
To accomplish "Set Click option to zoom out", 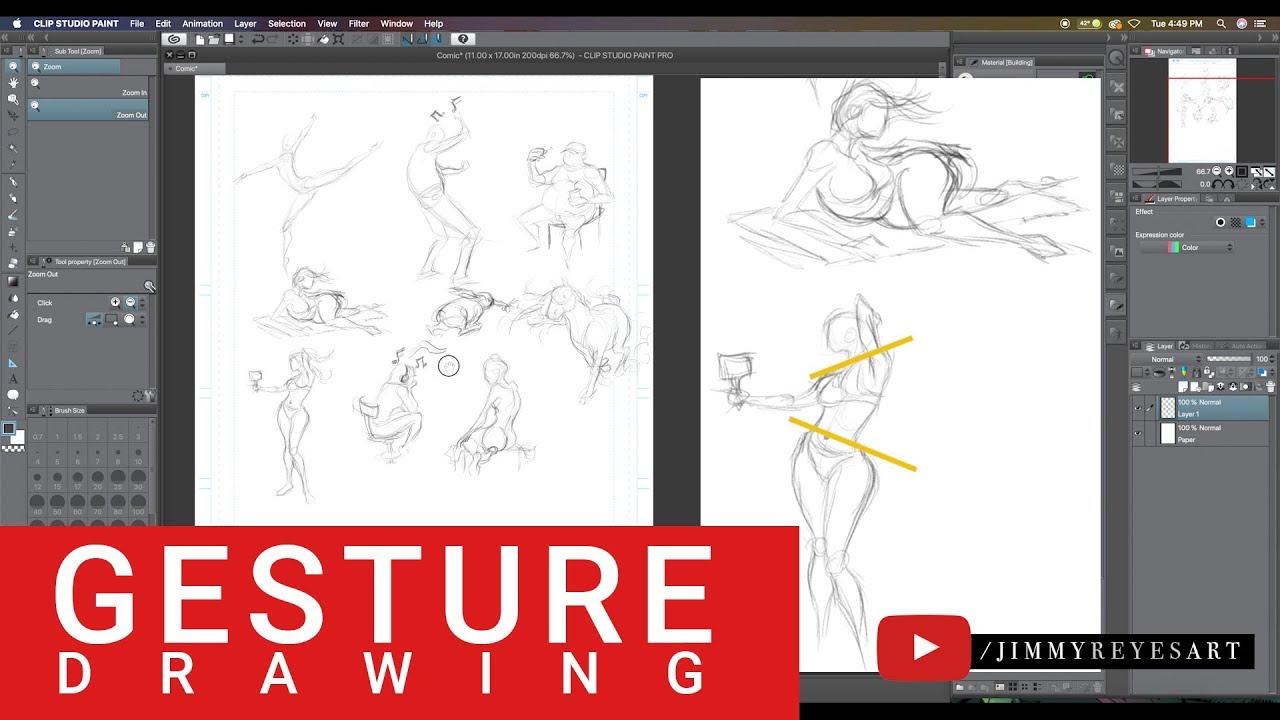I will tap(130, 302).
